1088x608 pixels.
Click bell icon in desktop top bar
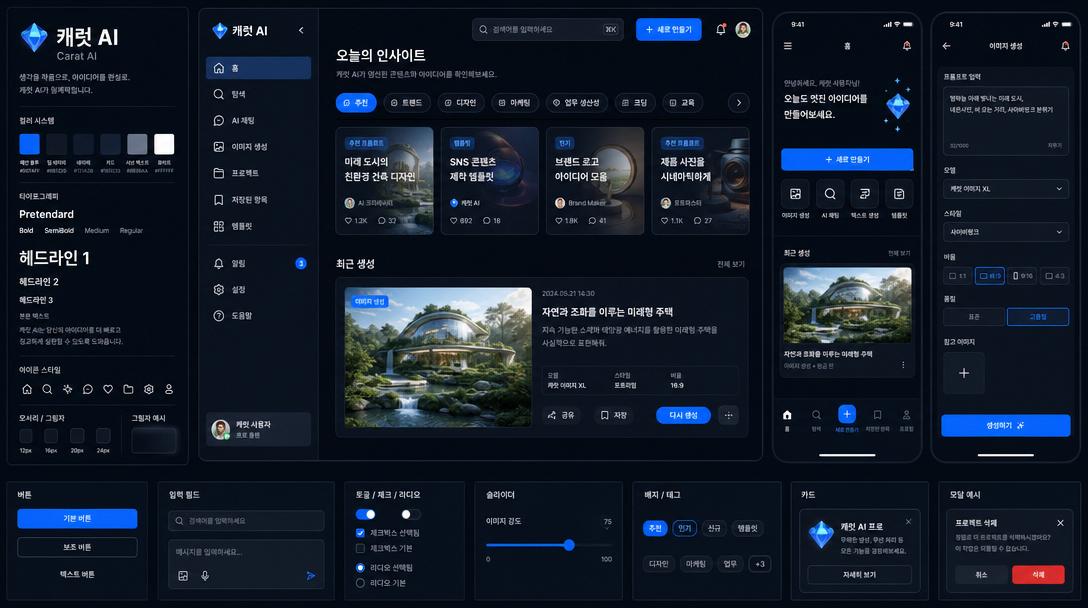point(721,30)
